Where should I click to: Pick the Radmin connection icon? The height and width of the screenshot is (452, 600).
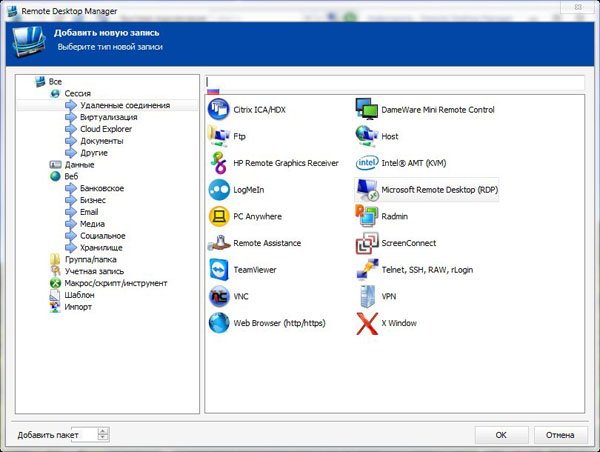(x=366, y=216)
